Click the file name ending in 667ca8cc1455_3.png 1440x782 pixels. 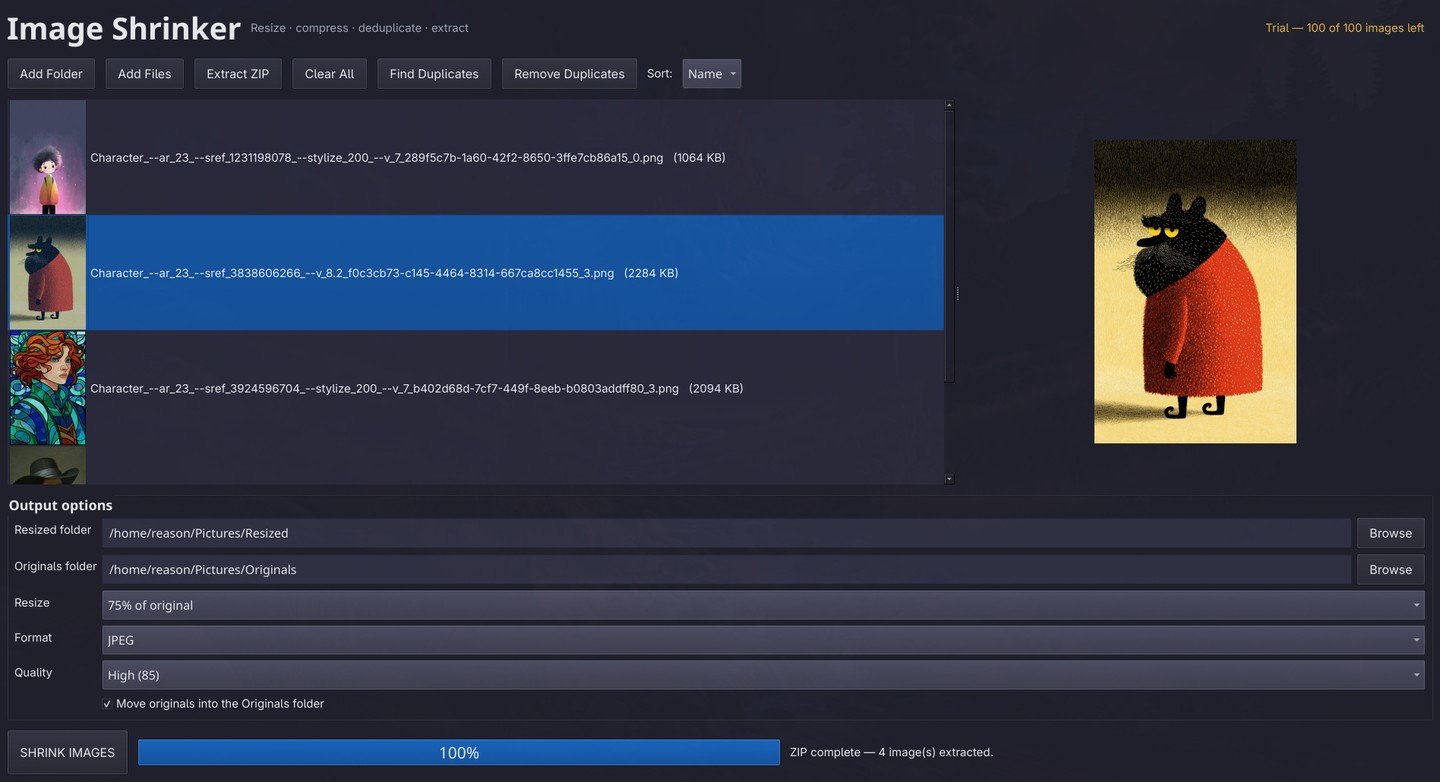point(352,273)
